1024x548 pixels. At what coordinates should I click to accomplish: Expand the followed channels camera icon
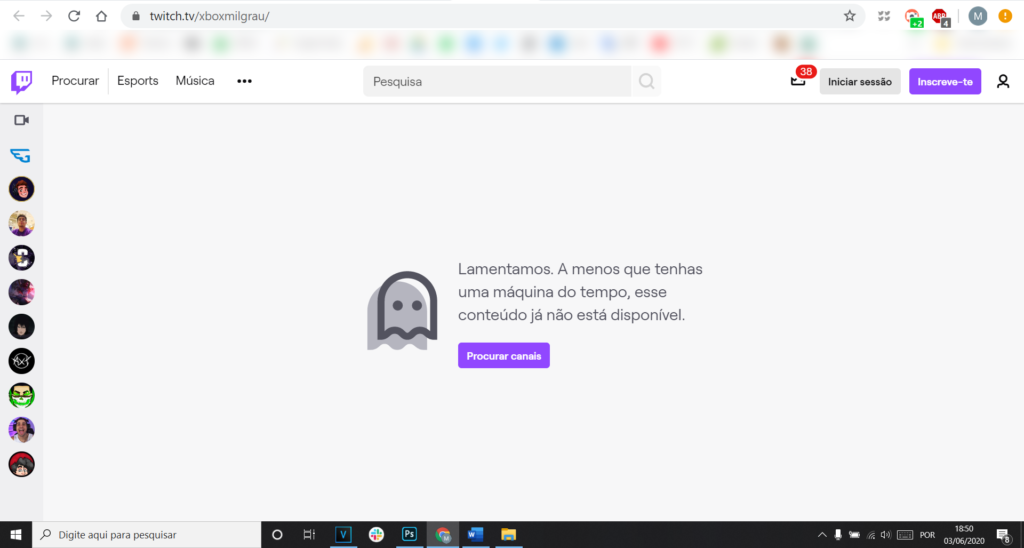pos(21,120)
